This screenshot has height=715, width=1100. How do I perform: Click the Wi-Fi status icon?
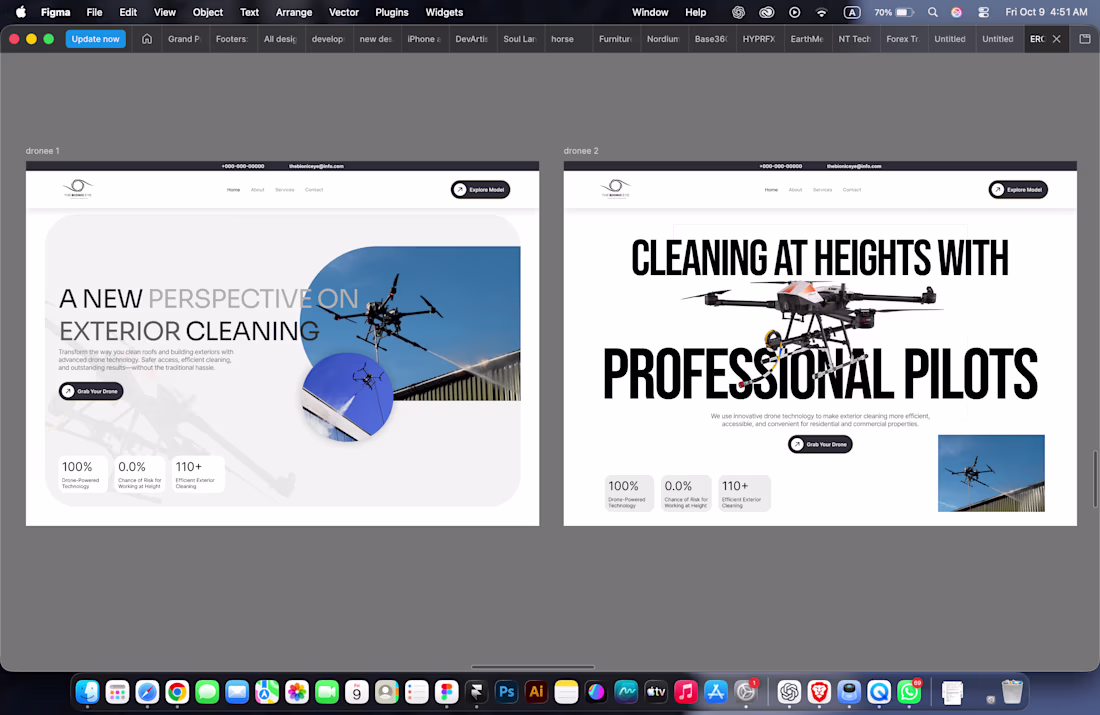[821, 12]
